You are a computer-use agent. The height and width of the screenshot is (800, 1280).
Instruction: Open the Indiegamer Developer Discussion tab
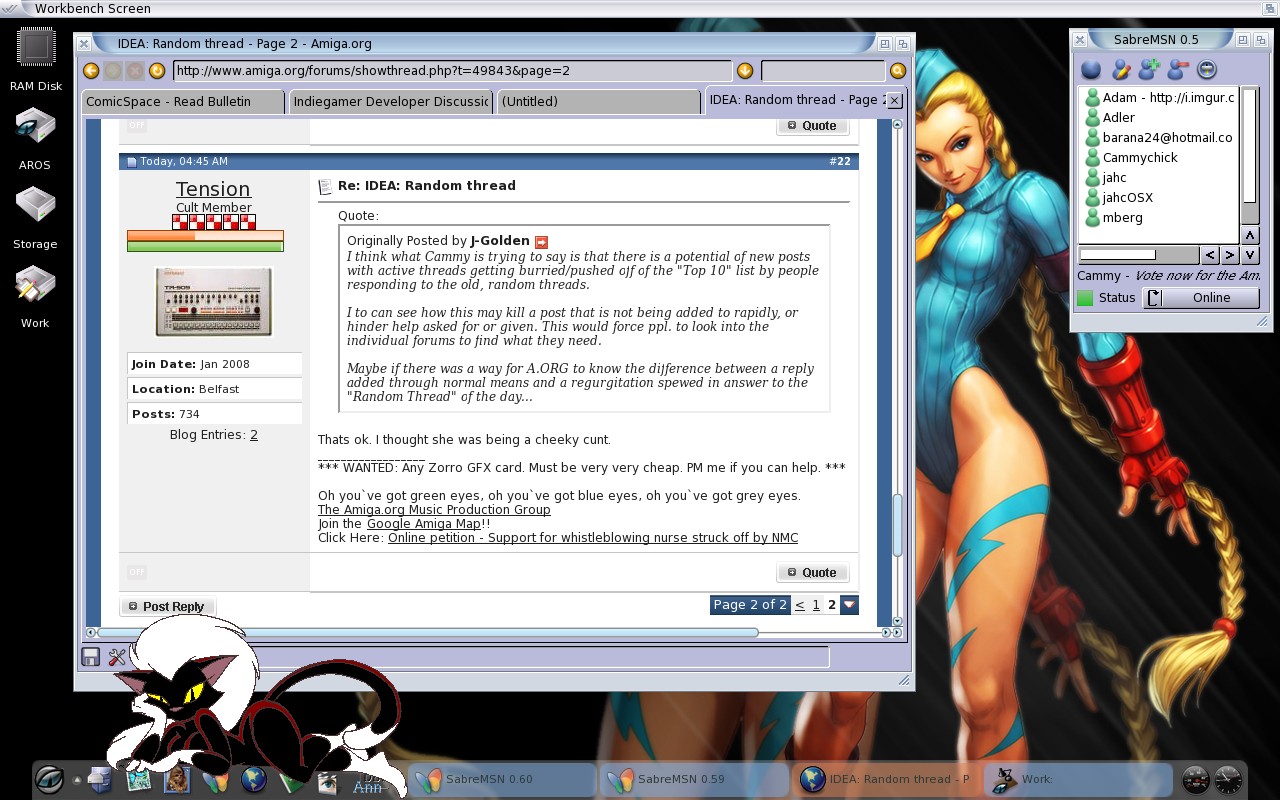(x=390, y=101)
